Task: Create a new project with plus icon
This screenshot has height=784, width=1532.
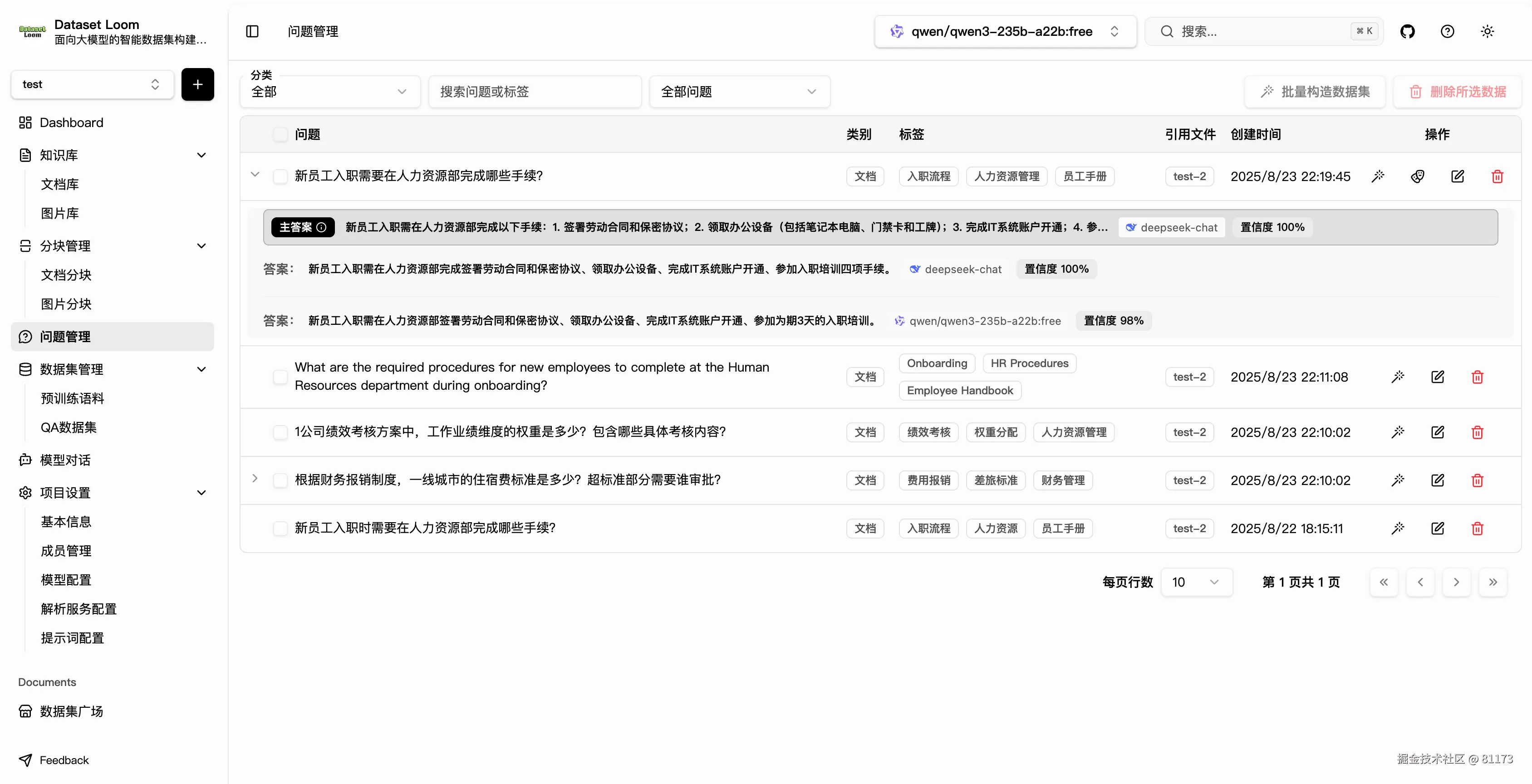Action: coord(197,84)
